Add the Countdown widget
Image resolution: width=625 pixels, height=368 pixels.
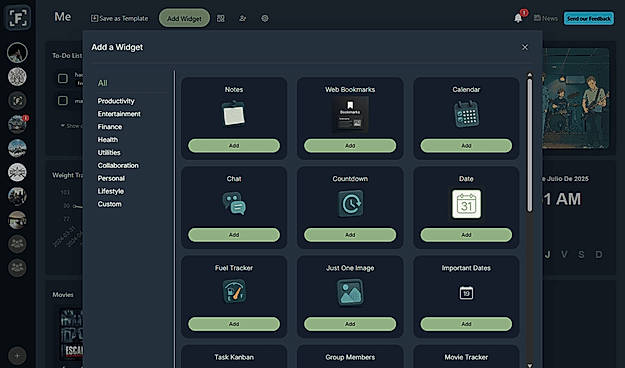click(x=350, y=235)
